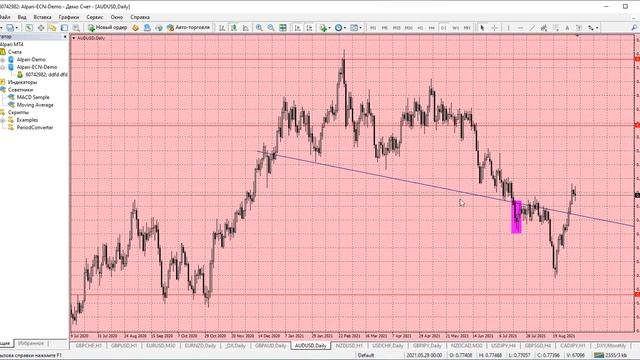This screenshot has height=360, width=640.
Task: Select MACD Sample expert advisor
Action: point(33,97)
